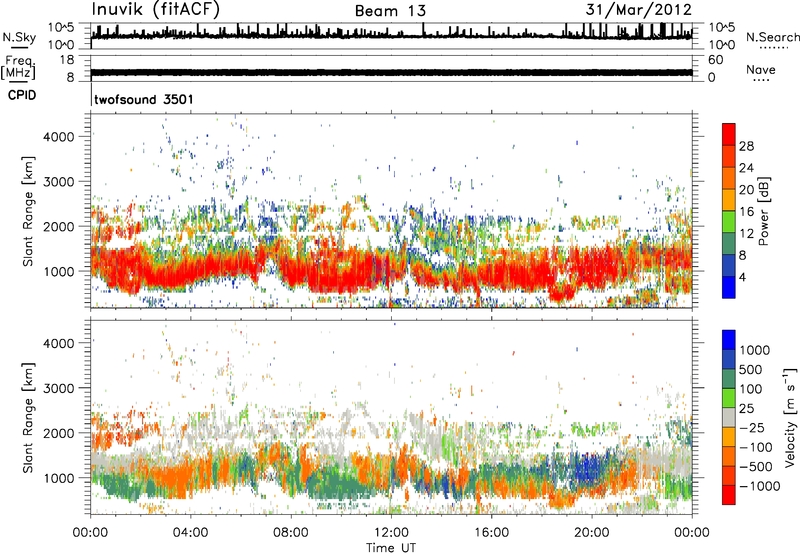Click the "N.Search" legend label

tap(773, 37)
